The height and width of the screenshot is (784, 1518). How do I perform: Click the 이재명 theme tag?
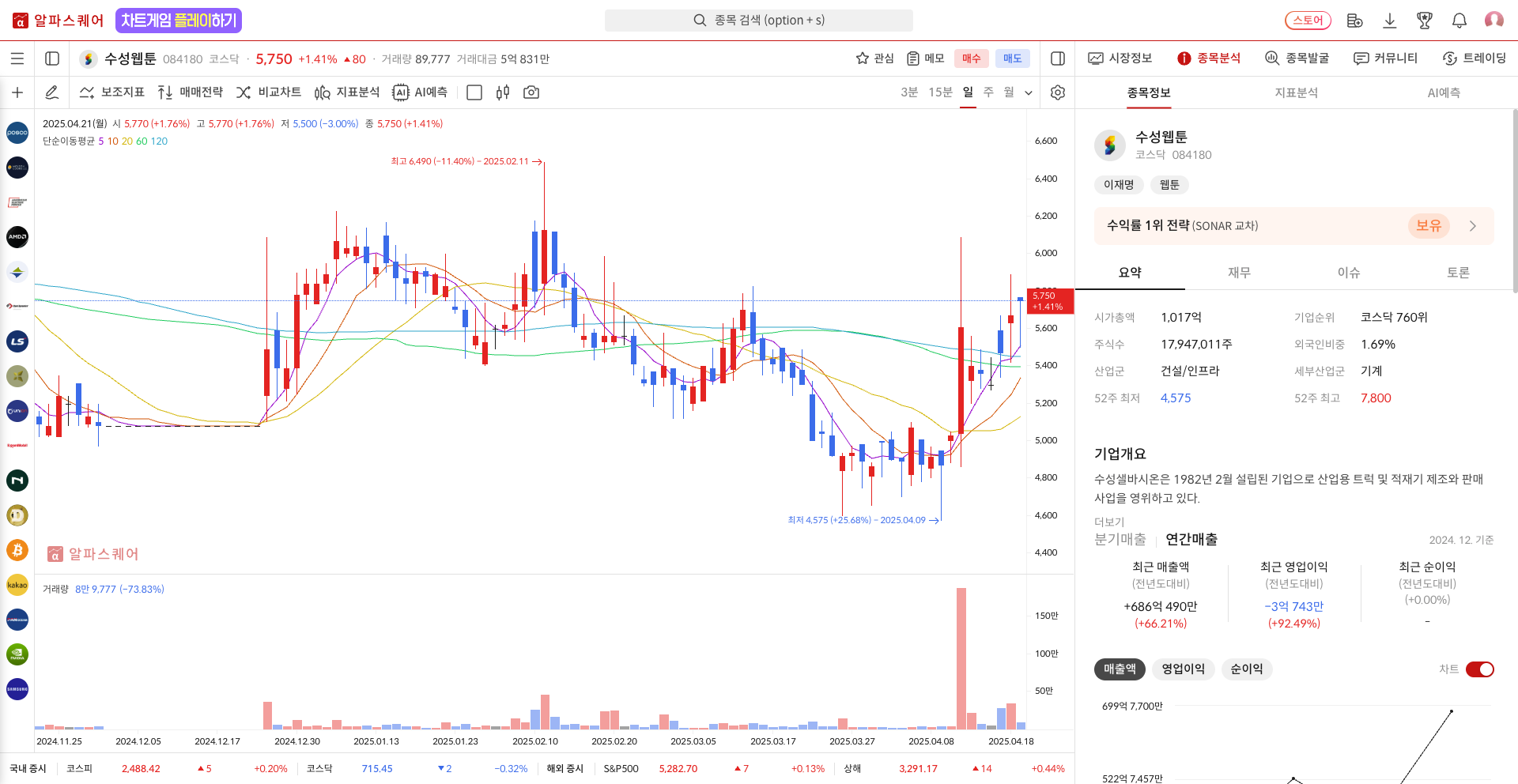pyautogui.click(x=1119, y=185)
